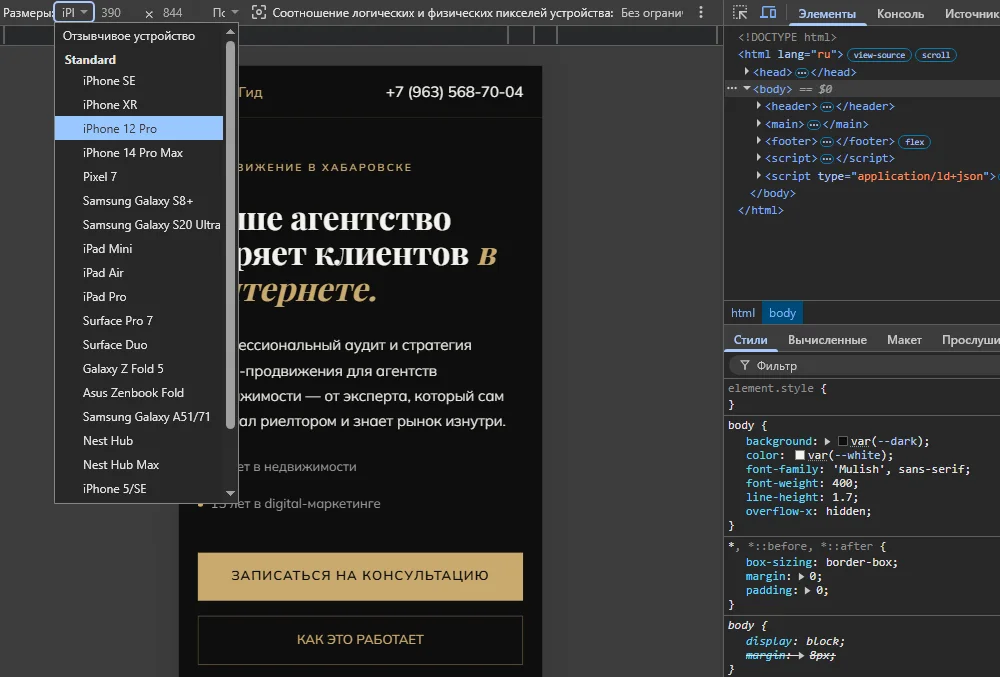Viewport: 1000px width, 677px height.
Task: Open the zoom percentage dropdown
Action: 225,12
